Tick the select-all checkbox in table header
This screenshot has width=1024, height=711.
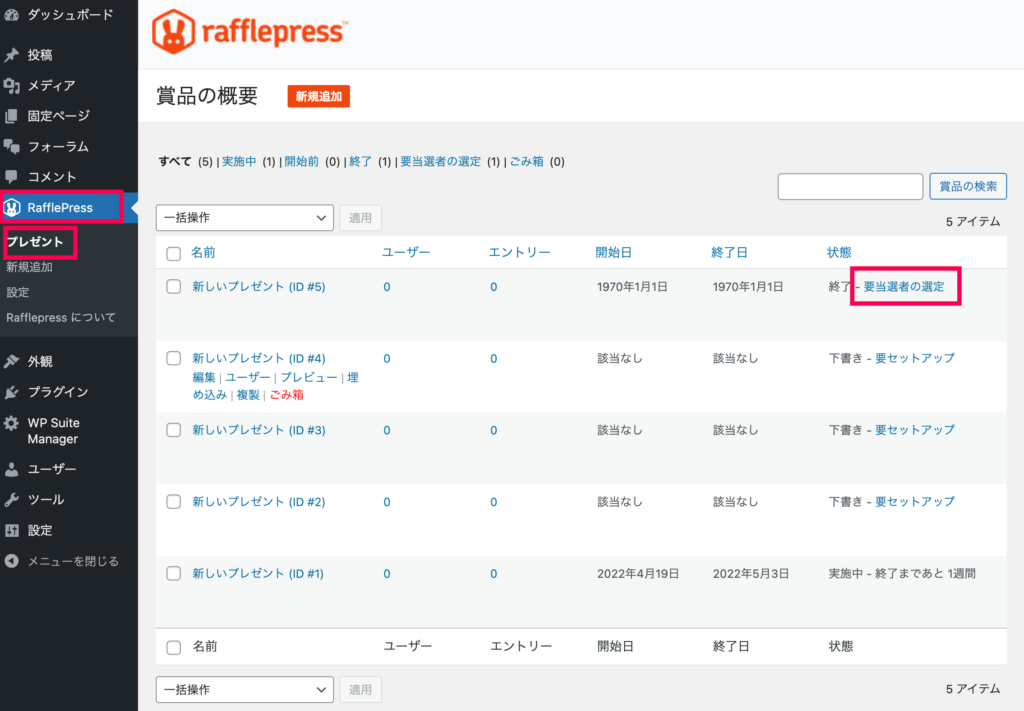pos(174,253)
